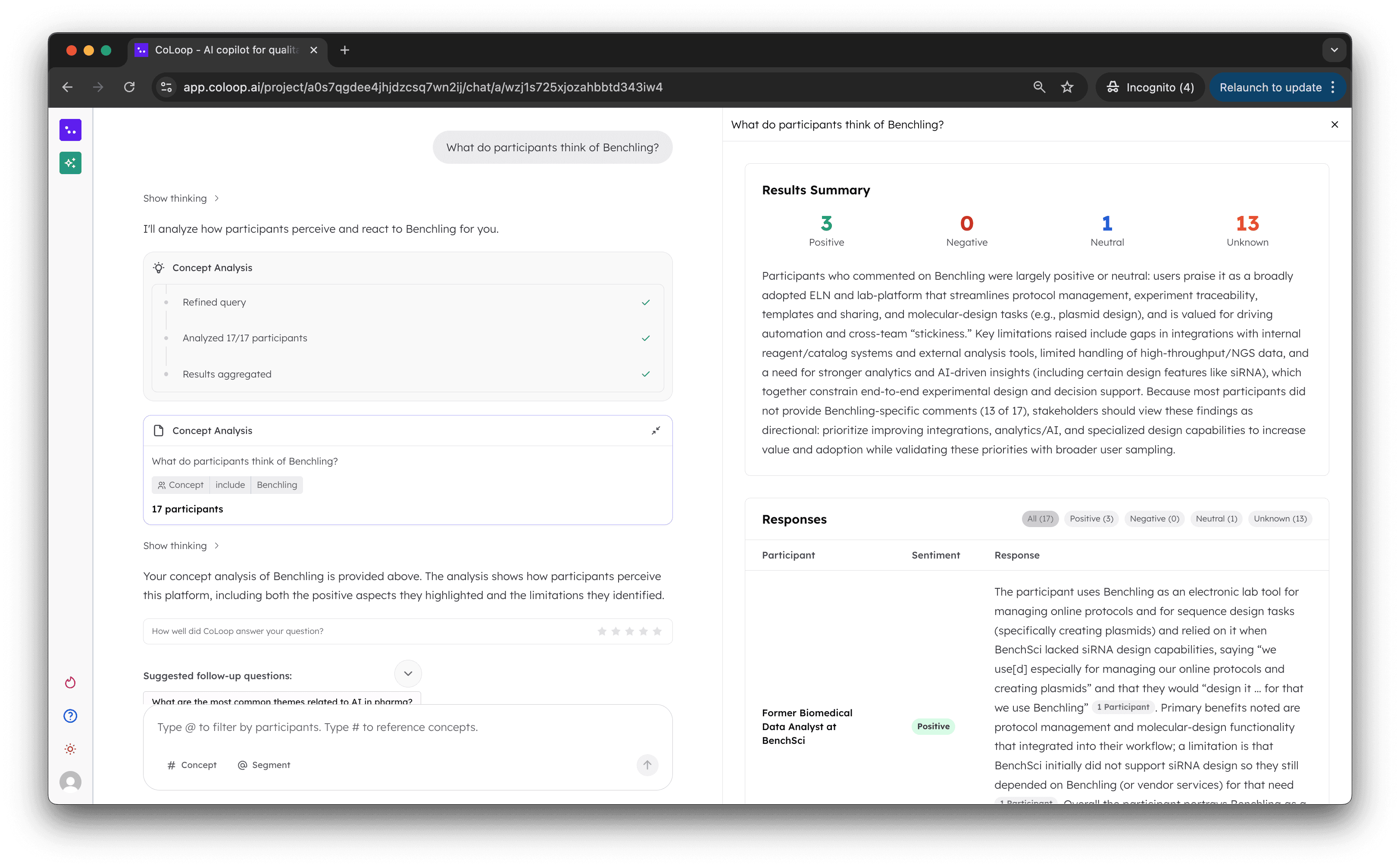Bookmark the page with the star icon
This screenshot has height=868, width=1400.
click(1067, 87)
